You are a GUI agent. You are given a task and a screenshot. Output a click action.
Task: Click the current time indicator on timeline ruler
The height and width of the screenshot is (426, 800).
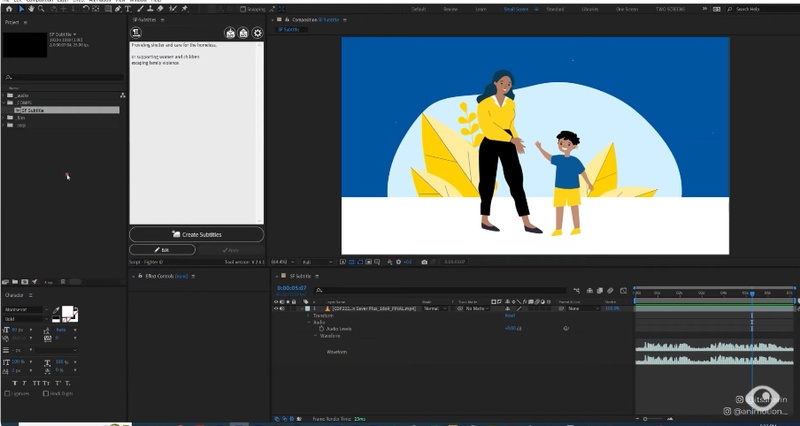point(752,294)
